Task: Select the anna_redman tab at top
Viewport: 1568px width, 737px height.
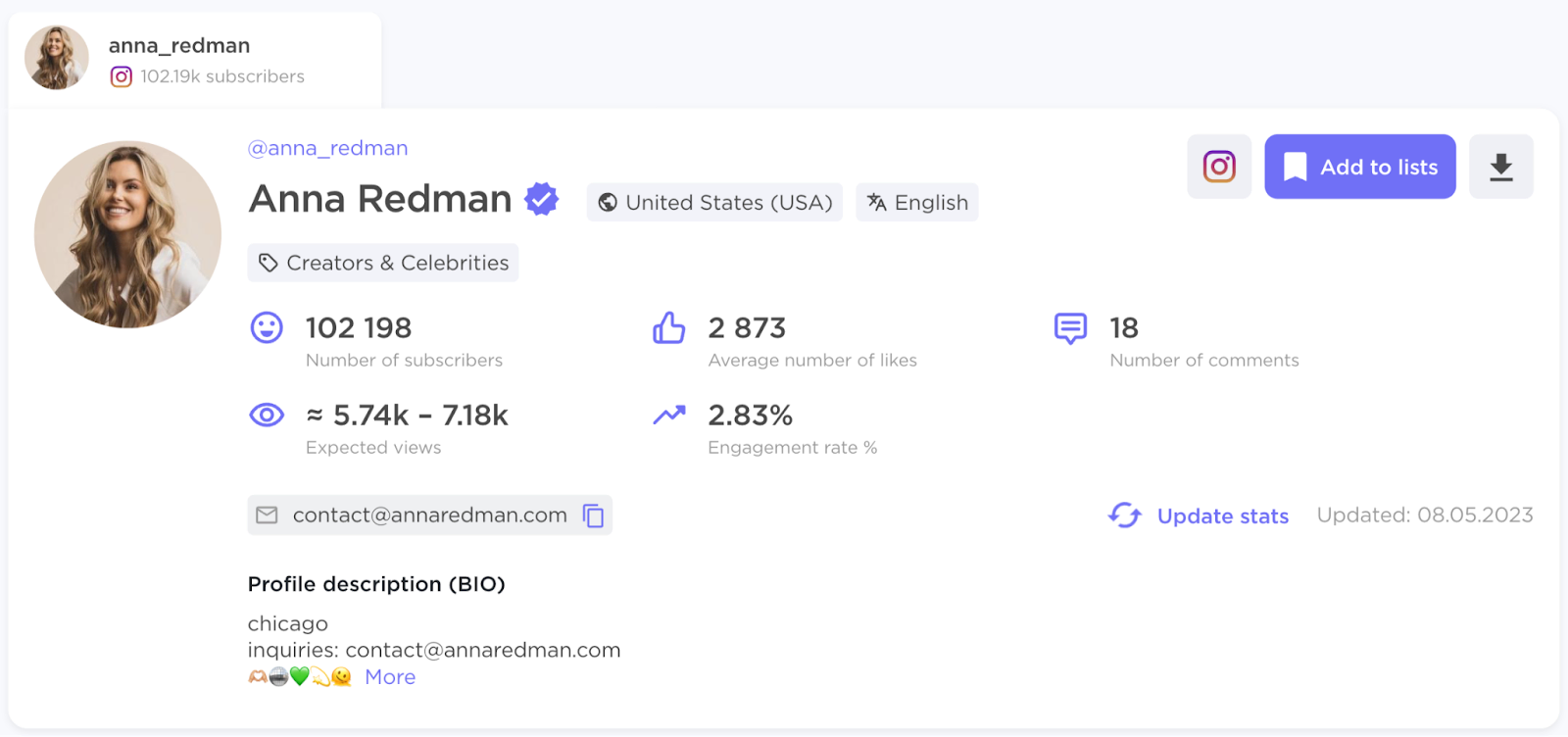Action: coord(195,59)
